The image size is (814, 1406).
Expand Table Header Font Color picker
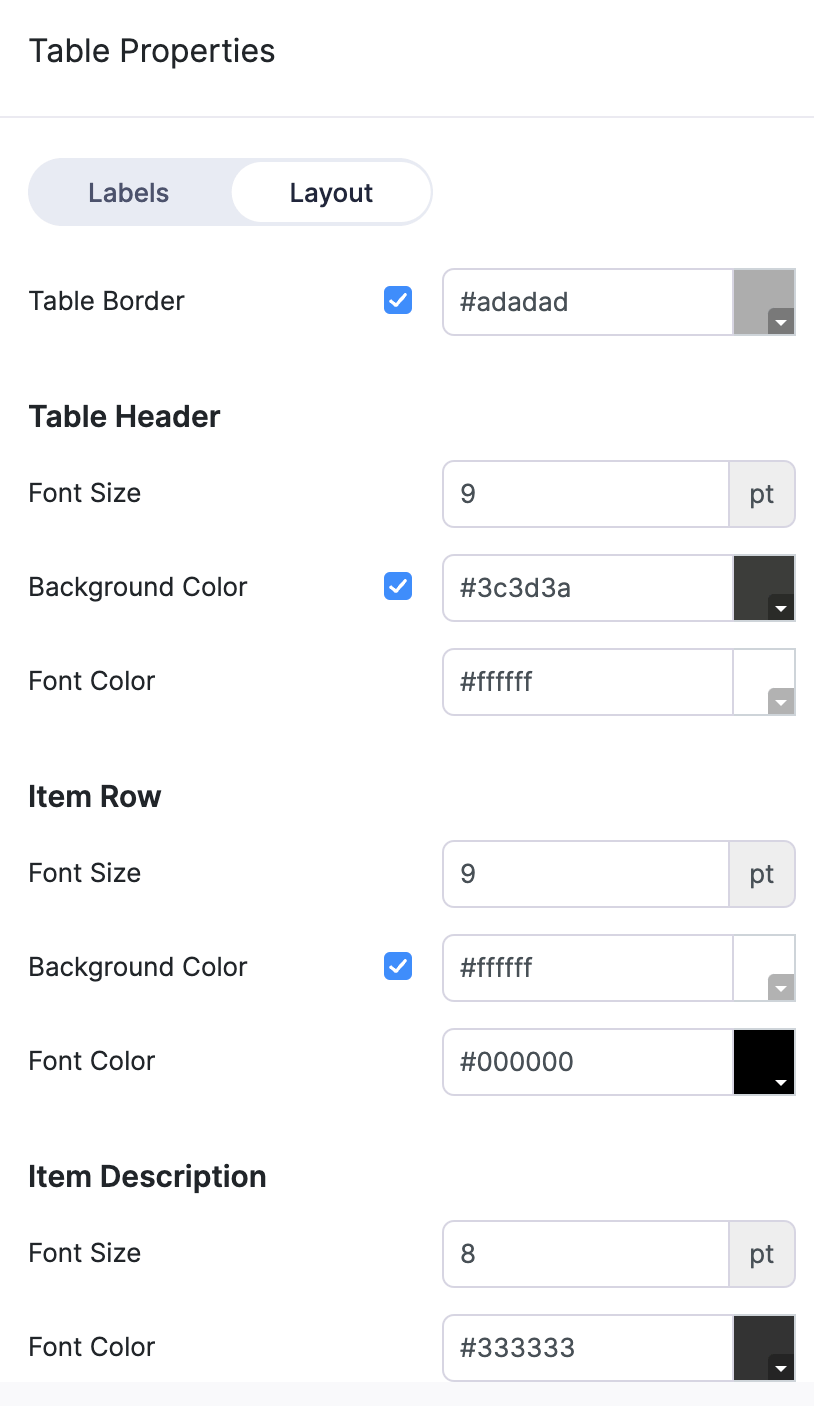point(764,682)
